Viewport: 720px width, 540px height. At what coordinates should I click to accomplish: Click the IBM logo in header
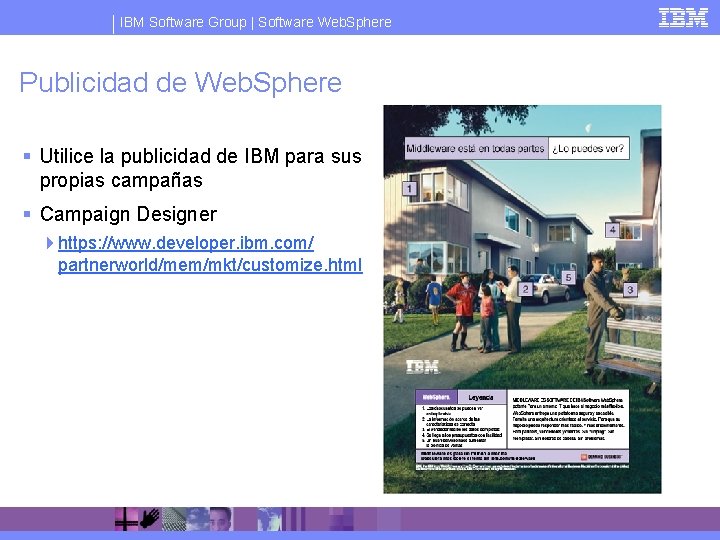tap(683, 18)
